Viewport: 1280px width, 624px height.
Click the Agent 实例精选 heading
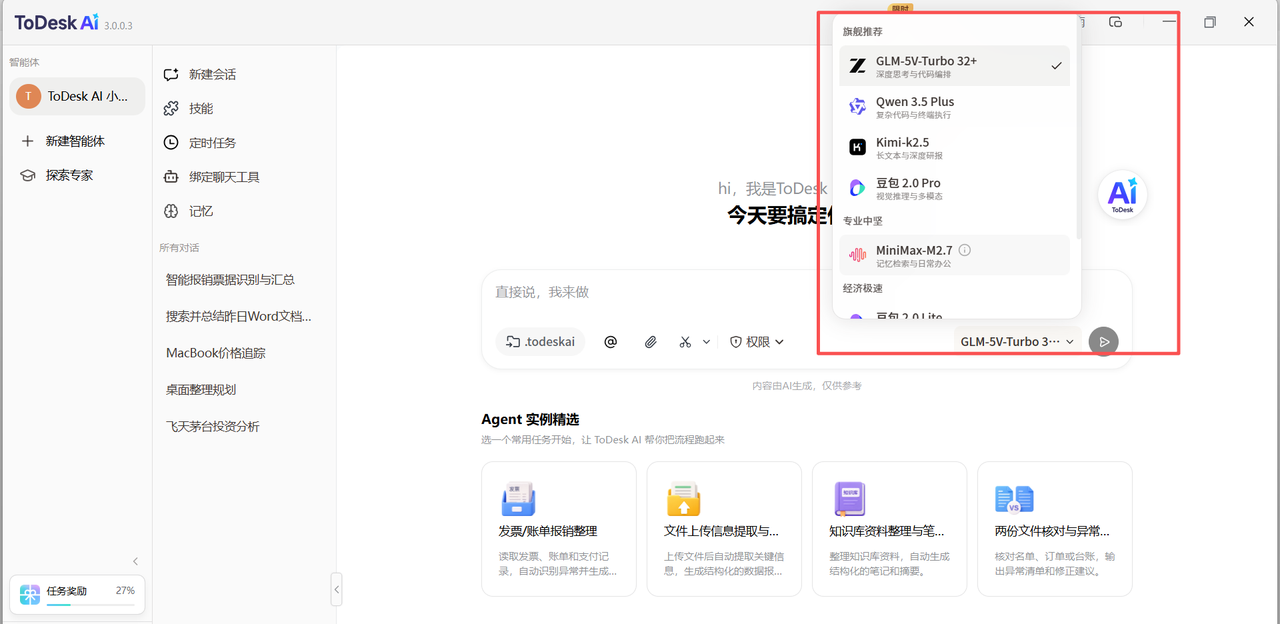point(530,419)
